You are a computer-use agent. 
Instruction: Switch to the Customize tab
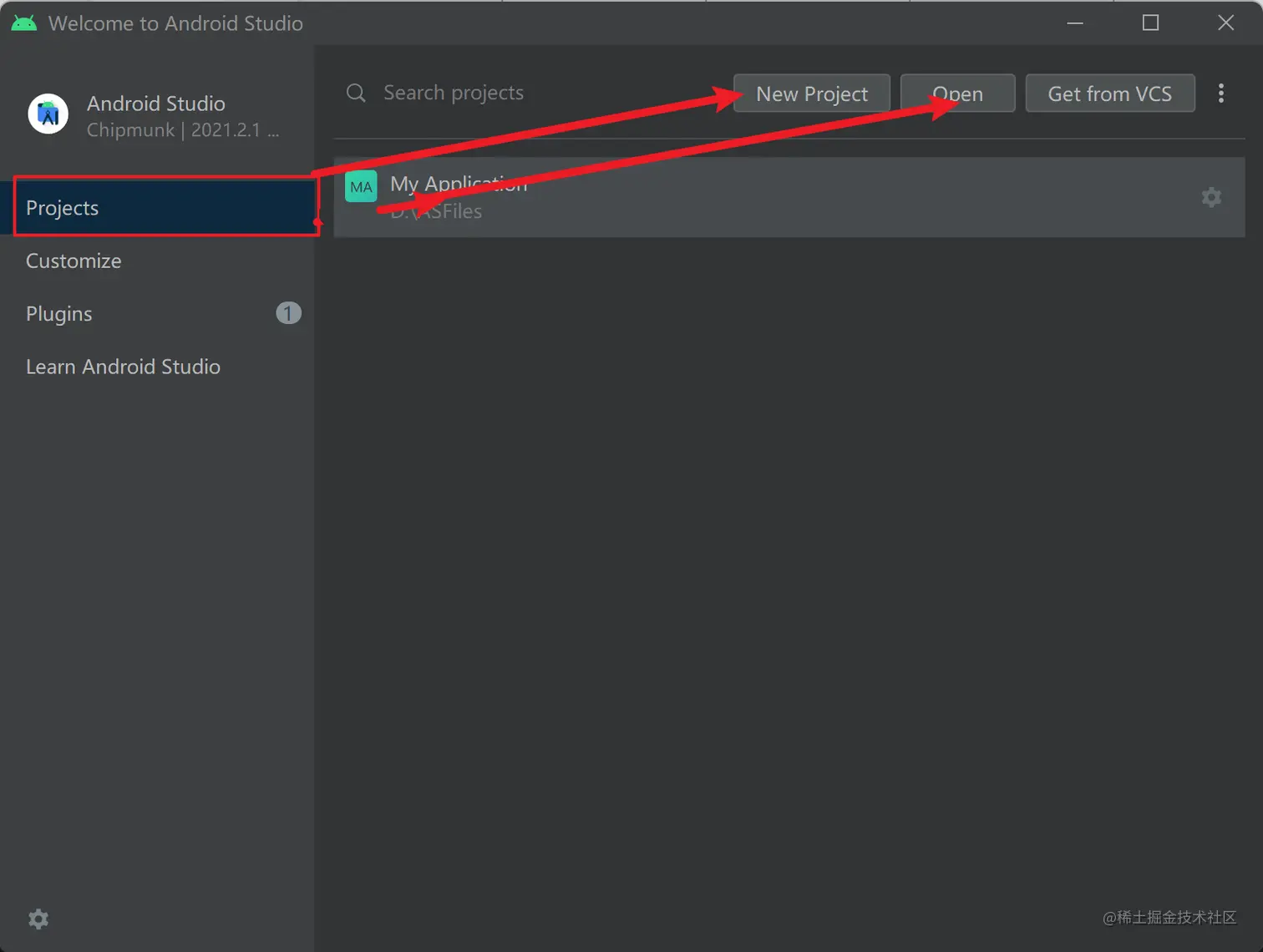point(157,261)
